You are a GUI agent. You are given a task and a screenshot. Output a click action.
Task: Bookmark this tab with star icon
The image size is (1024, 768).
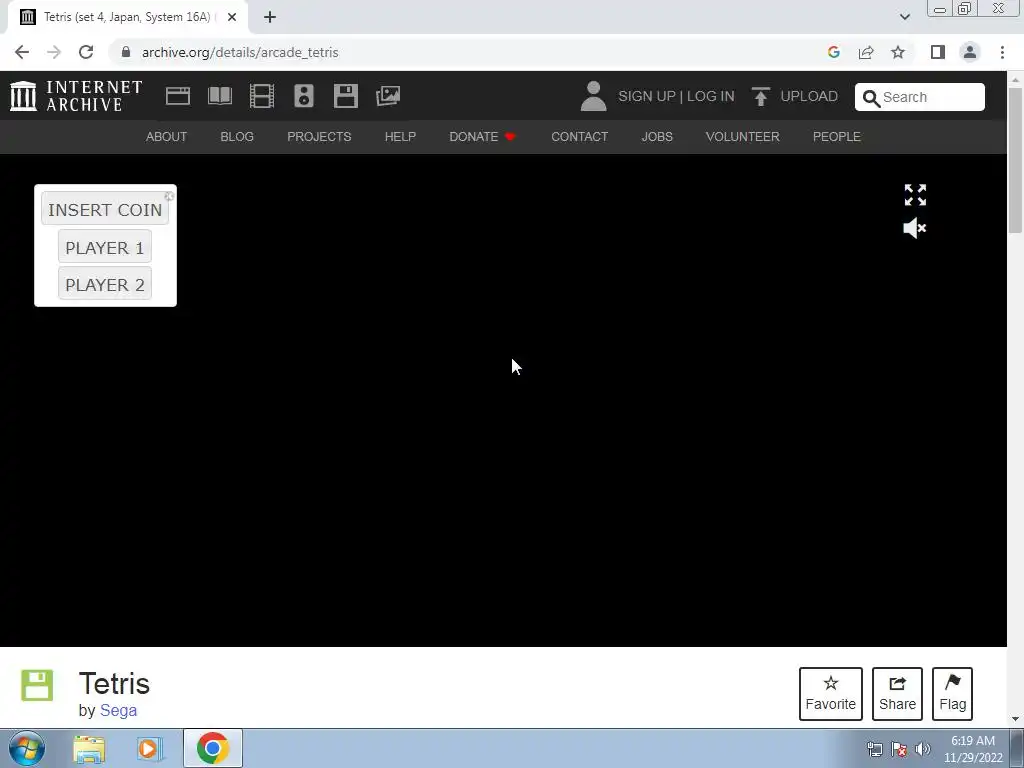click(899, 52)
